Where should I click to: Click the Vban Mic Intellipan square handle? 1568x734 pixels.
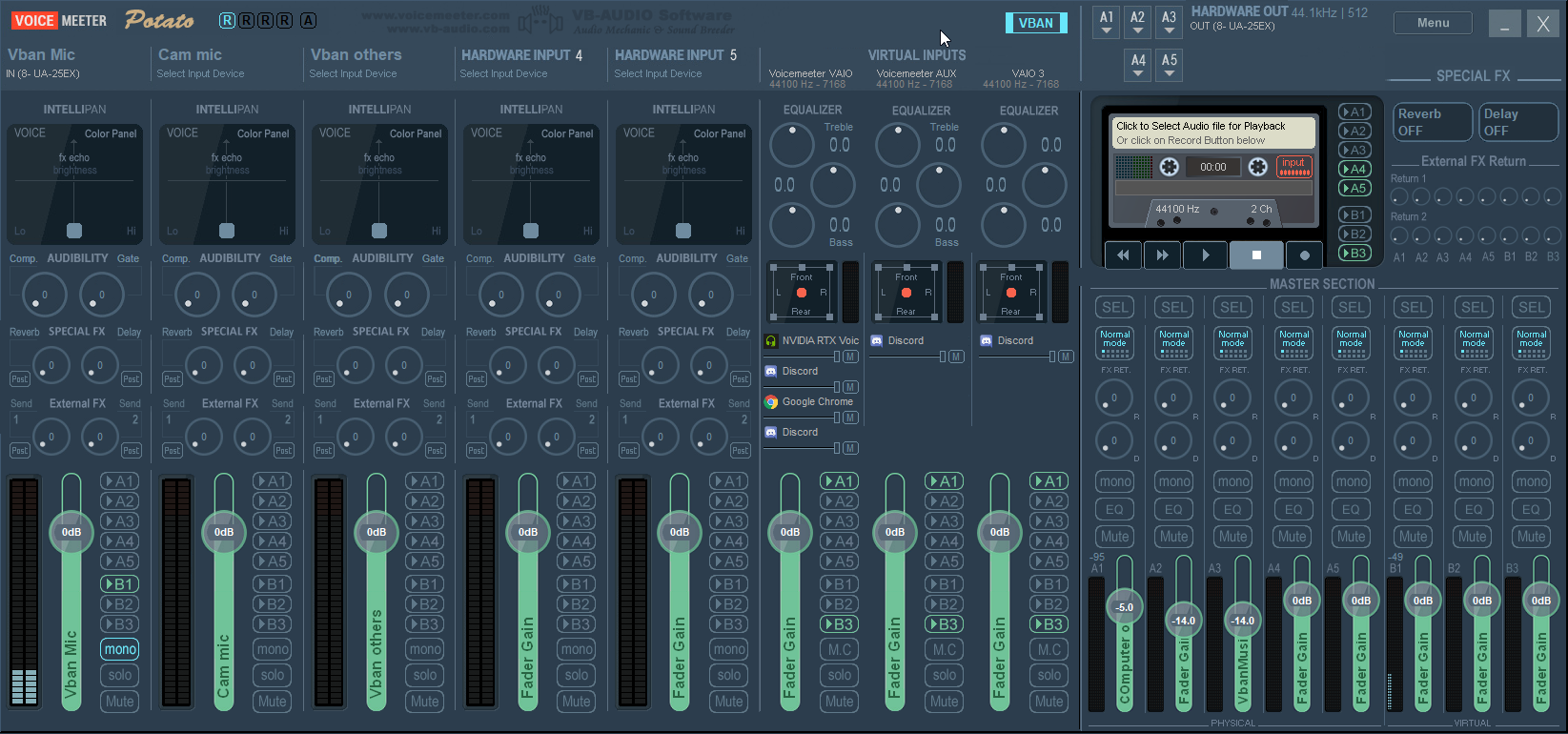(x=74, y=231)
